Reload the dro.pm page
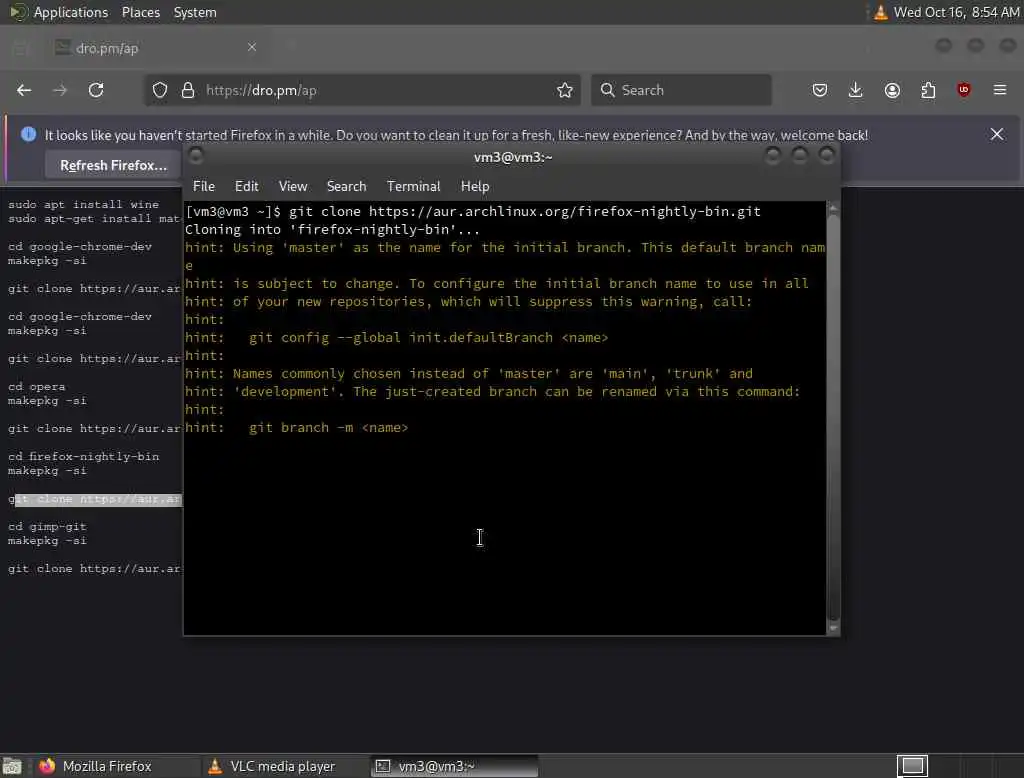Image resolution: width=1024 pixels, height=778 pixels. [96, 90]
